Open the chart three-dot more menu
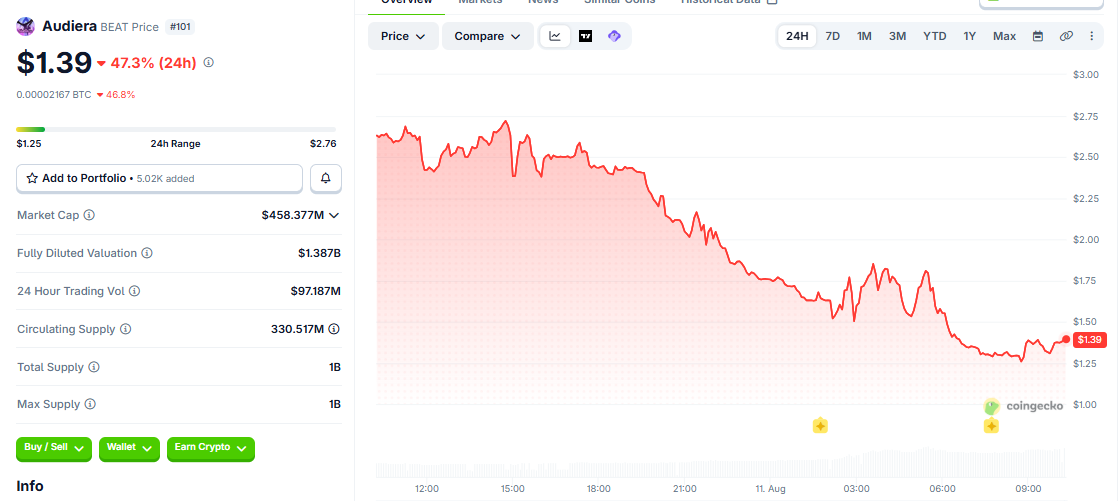This screenshot has height=501, width=1120. pyautogui.click(x=1091, y=36)
